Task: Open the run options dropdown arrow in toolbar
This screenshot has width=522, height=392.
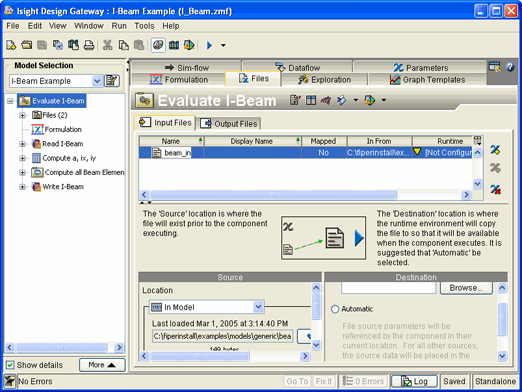Action: 223,45
